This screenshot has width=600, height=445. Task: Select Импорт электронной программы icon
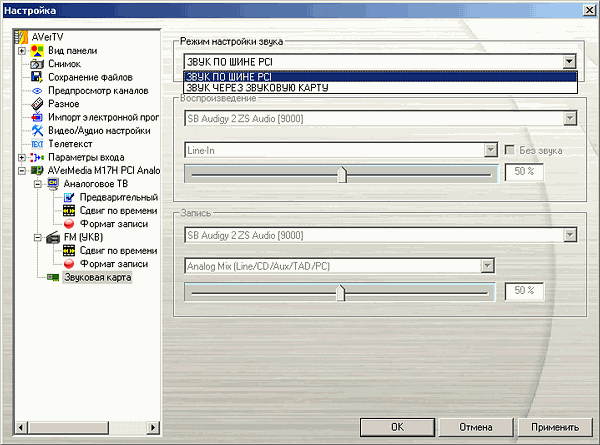(37, 117)
